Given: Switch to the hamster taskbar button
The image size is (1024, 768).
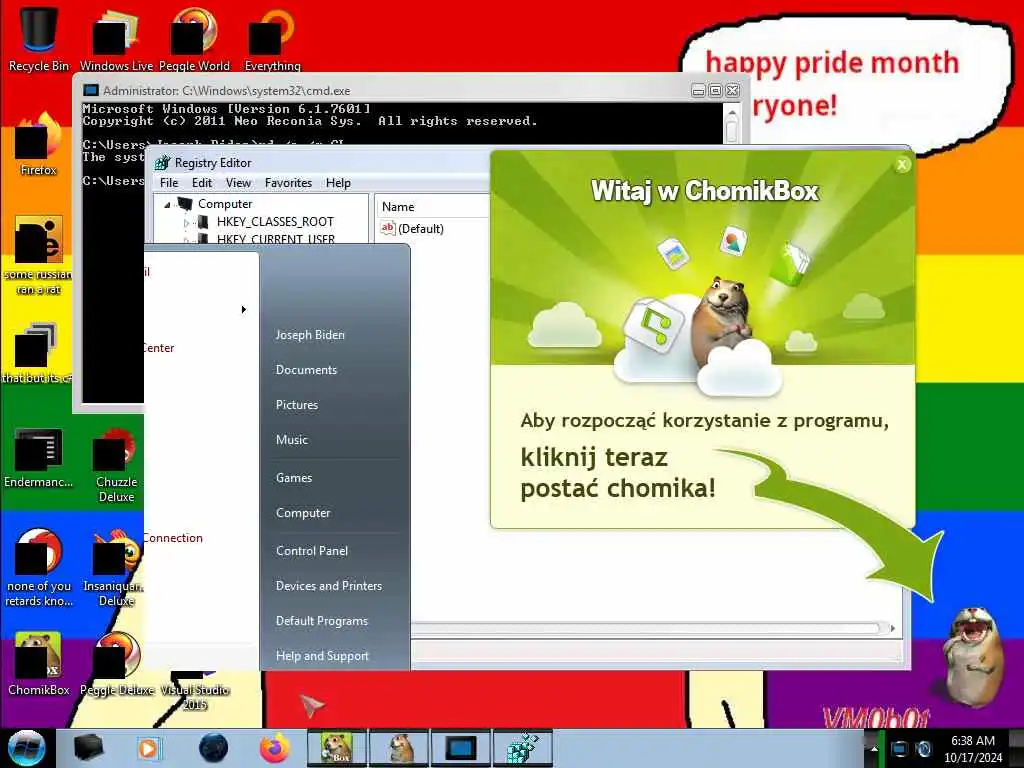Looking at the screenshot, I should click(x=399, y=748).
